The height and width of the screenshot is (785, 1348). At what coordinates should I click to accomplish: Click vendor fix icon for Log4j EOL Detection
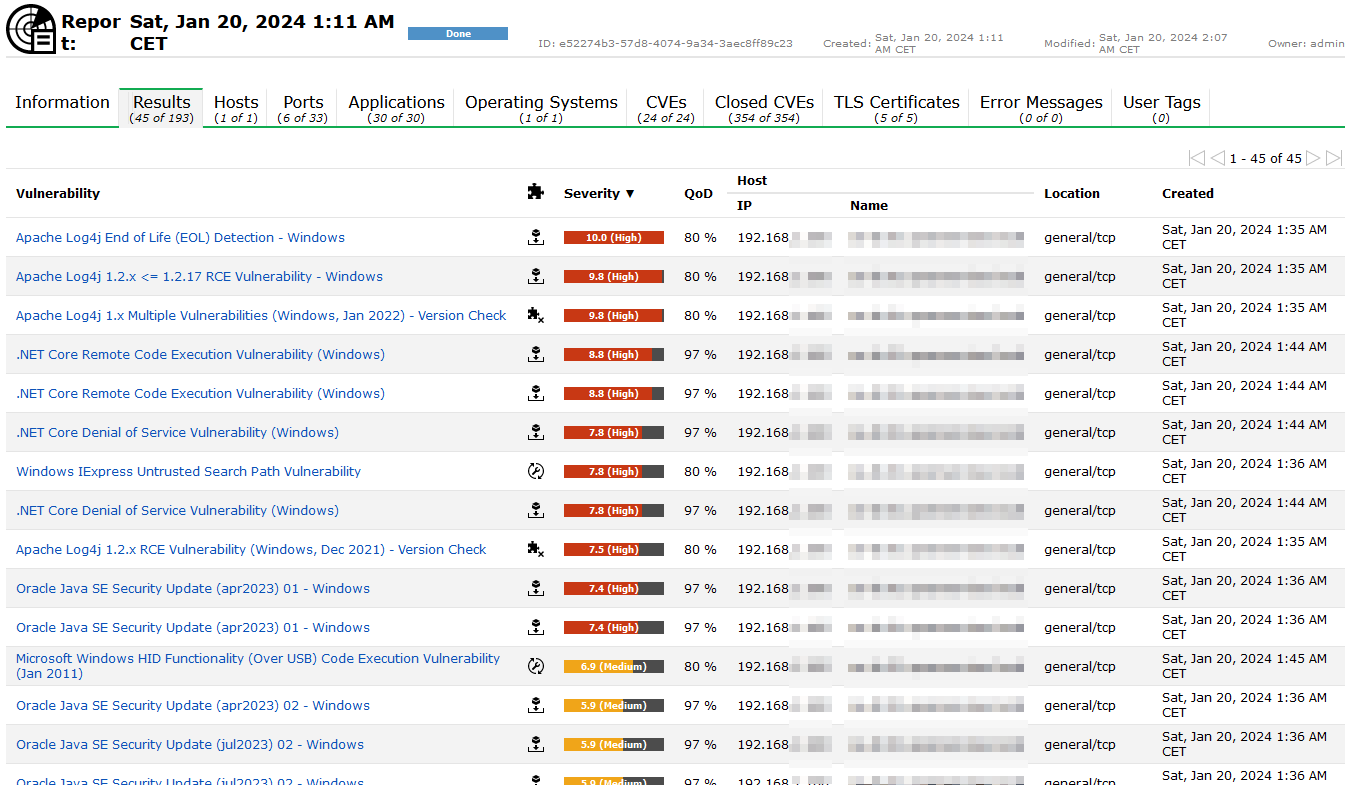(536, 237)
